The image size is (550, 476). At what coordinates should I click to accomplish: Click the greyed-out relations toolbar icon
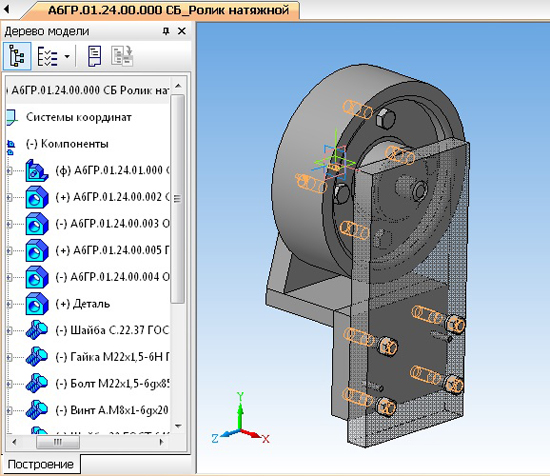coord(122,56)
